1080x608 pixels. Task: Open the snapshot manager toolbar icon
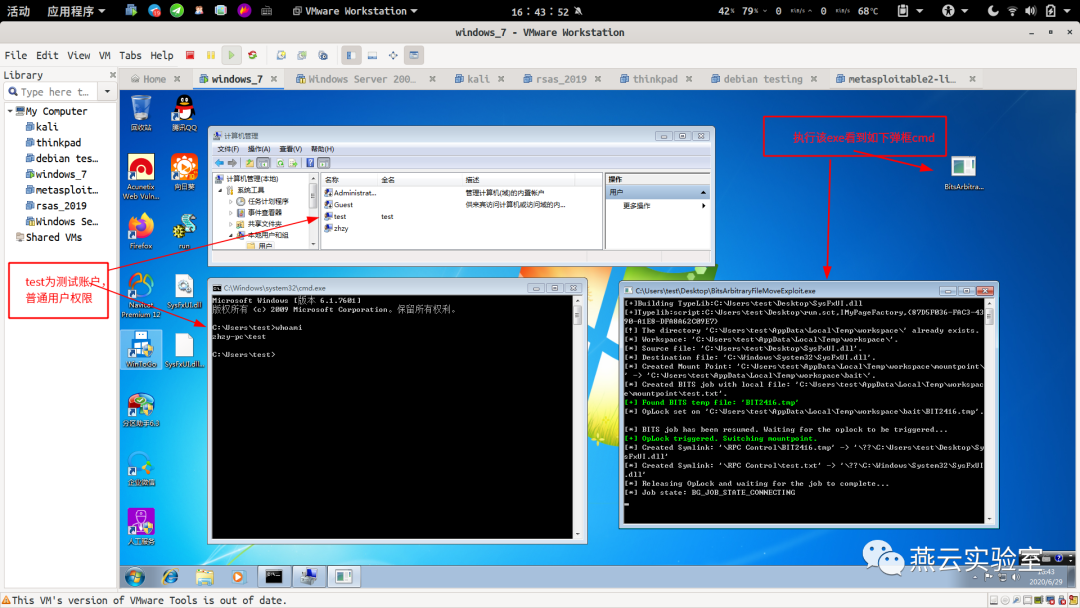click(323, 55)
